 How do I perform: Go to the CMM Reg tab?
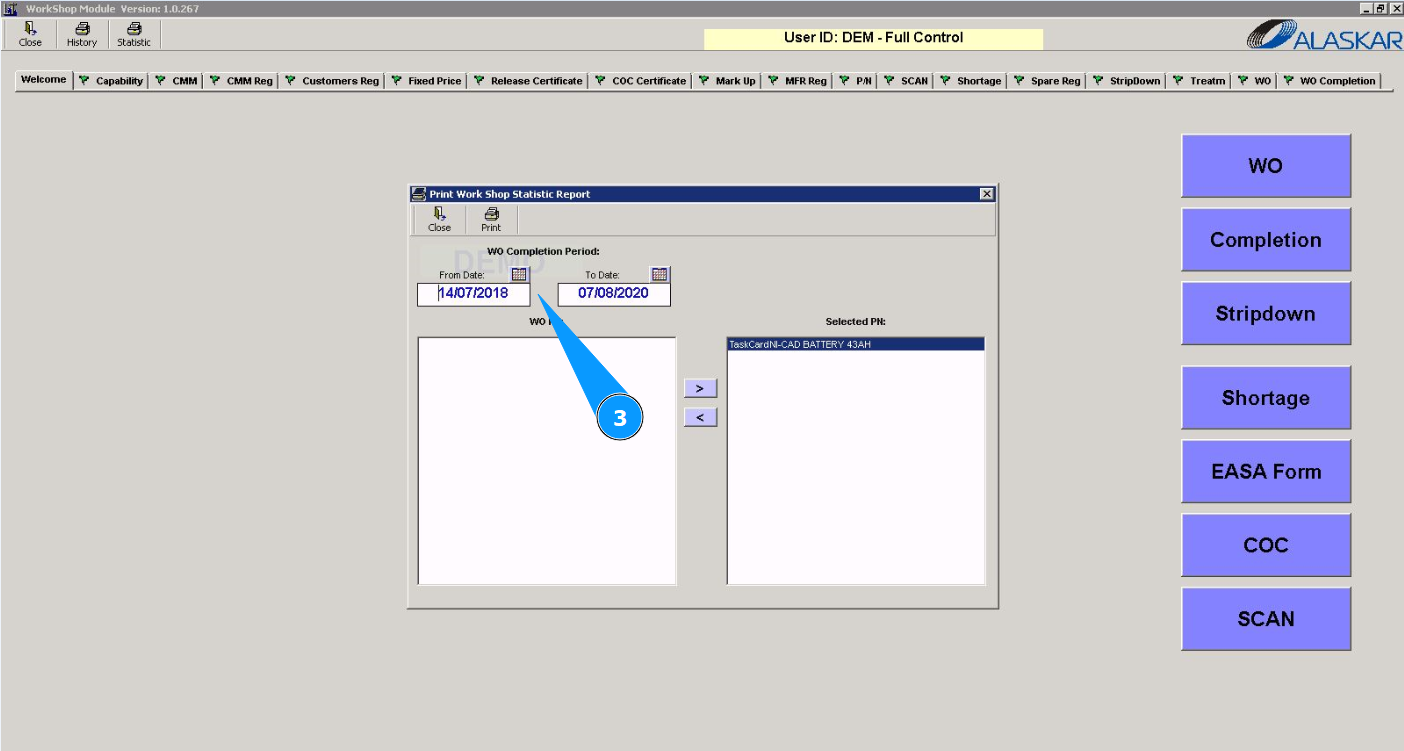[x=241, y=81]
